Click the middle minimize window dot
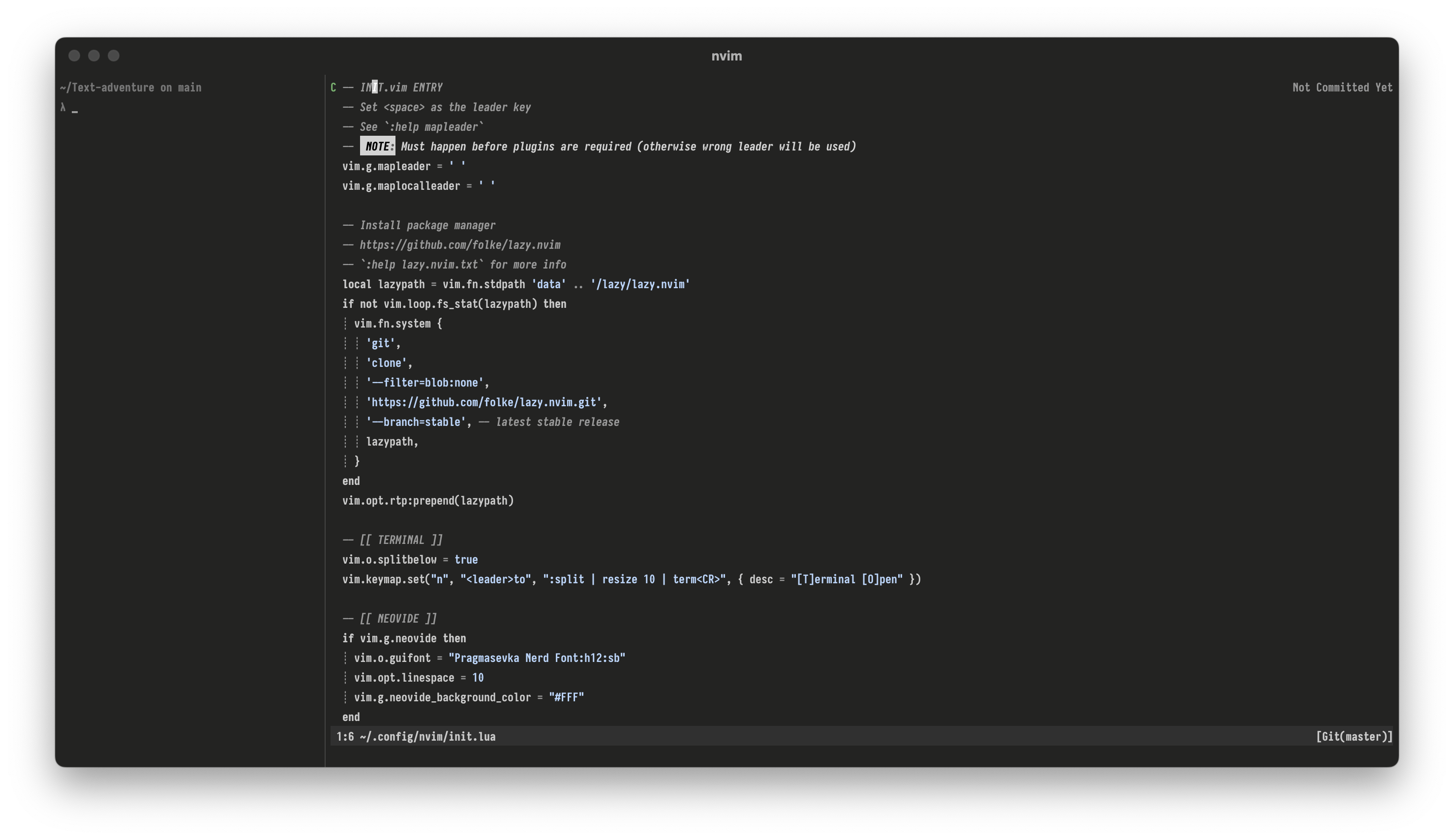Image resolution: width=1454 pixels, height=840 pixels. click(x=94, y=56)
